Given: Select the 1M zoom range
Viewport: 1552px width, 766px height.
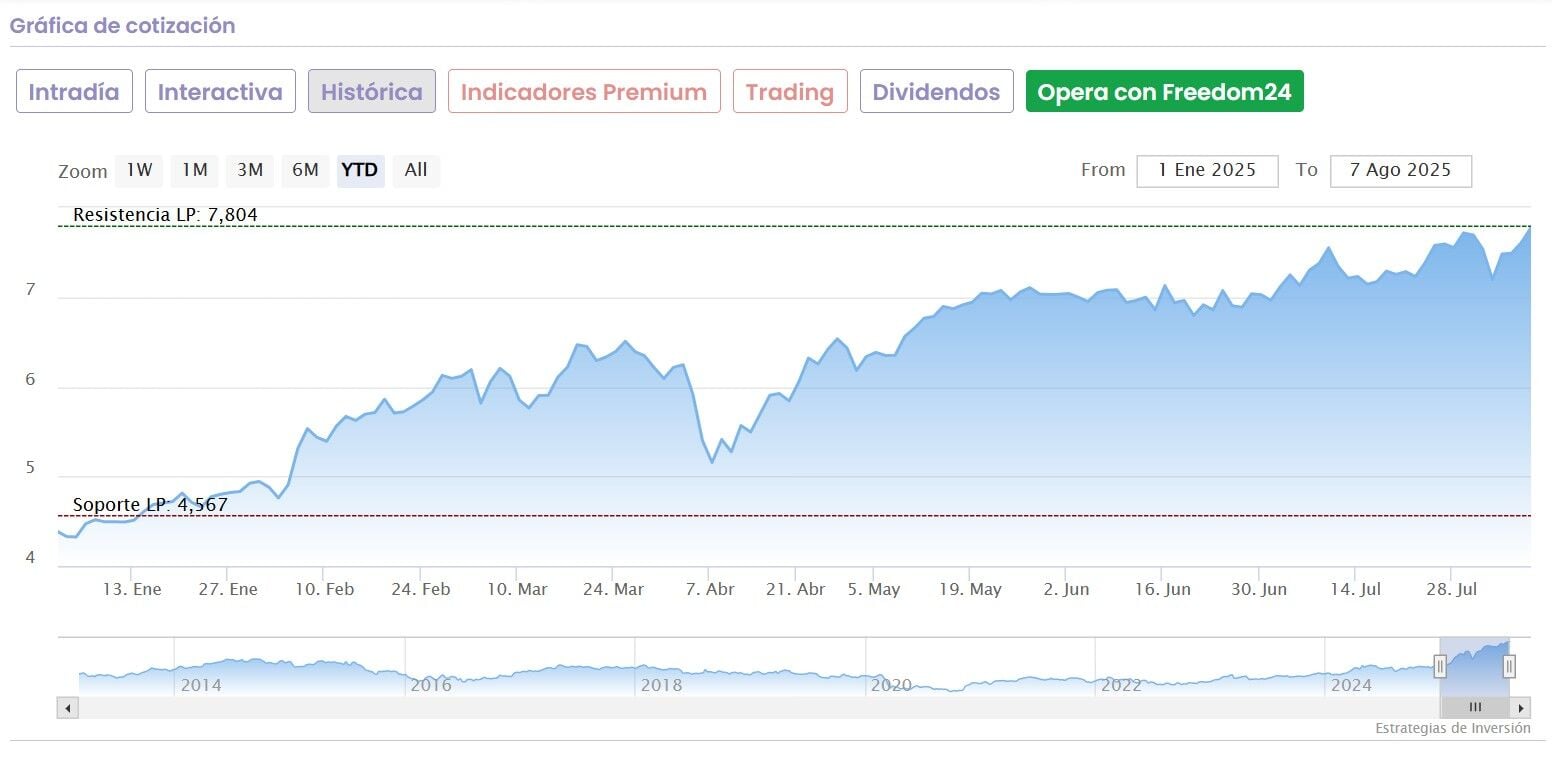Looking at the screenshot, I should [x=194, y=170].
